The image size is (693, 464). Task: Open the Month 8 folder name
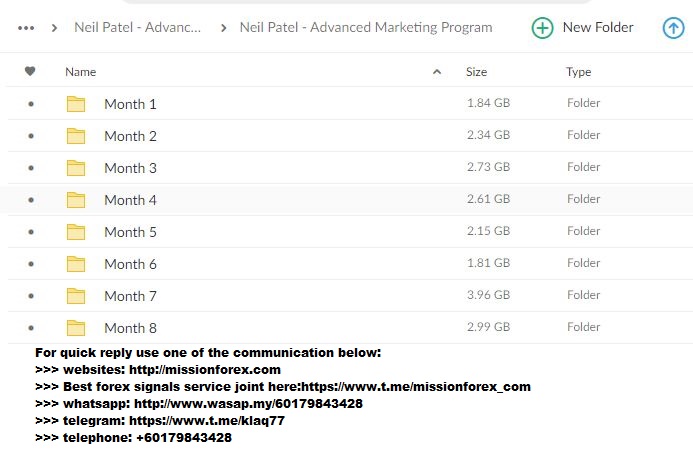click(130, 328)
